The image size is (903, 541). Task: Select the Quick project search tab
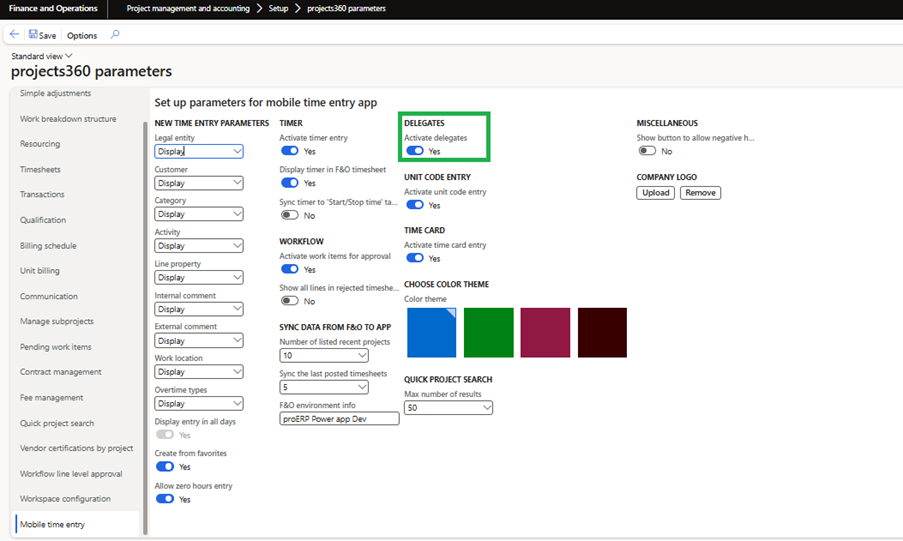[56, 423]
